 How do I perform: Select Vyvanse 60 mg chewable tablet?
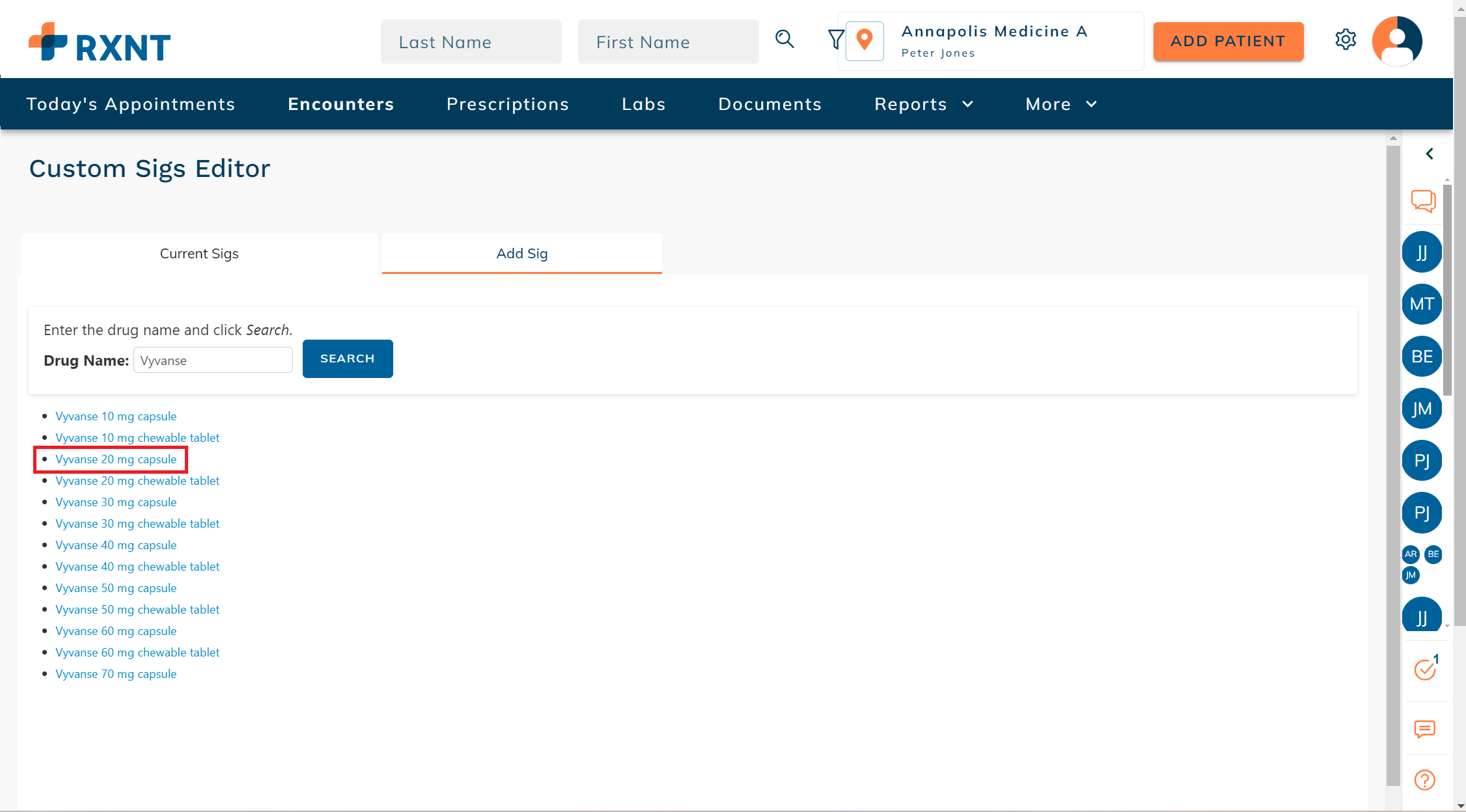tap(137, 653)
